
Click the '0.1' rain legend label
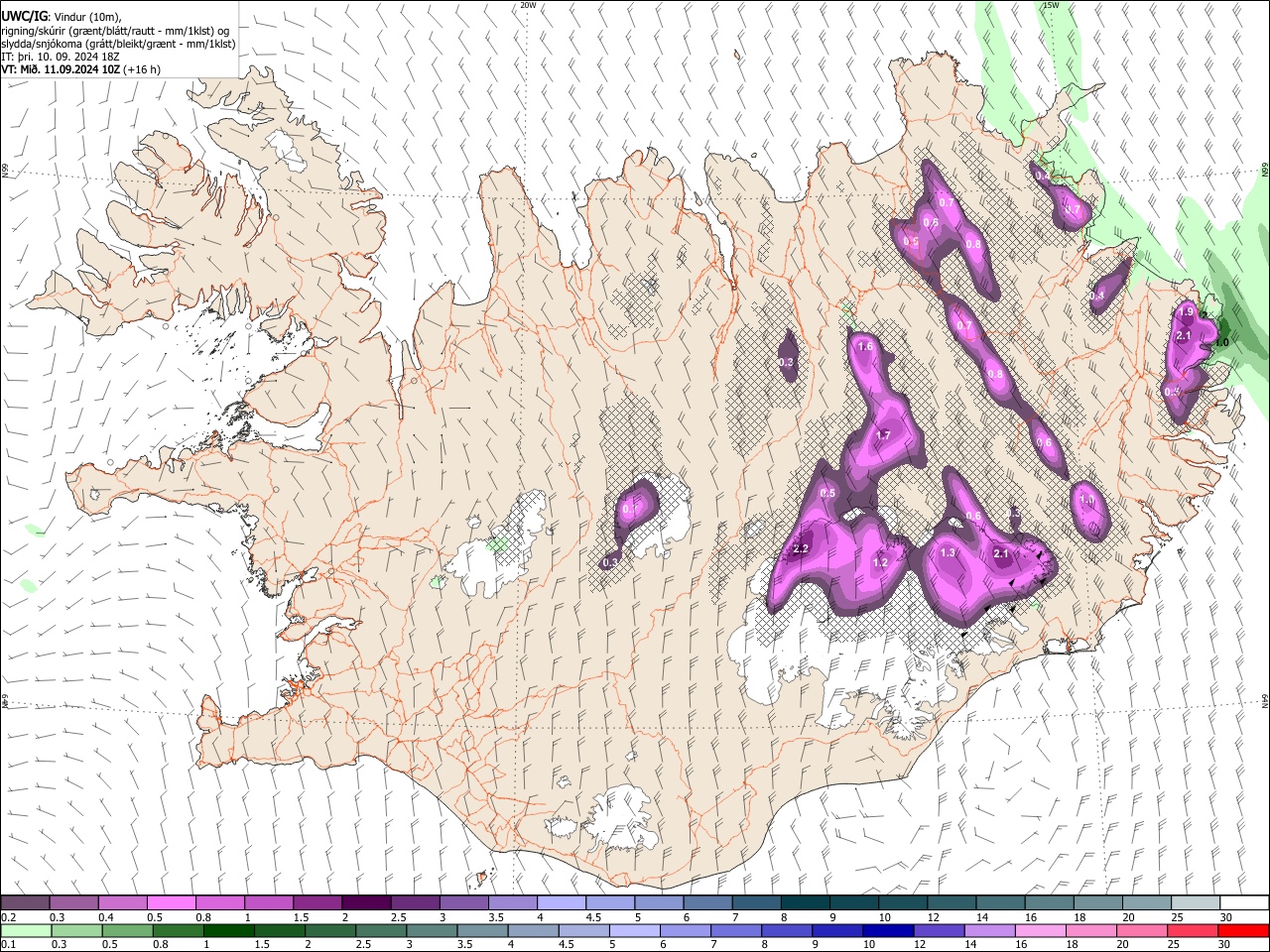[x=8, y=945]
